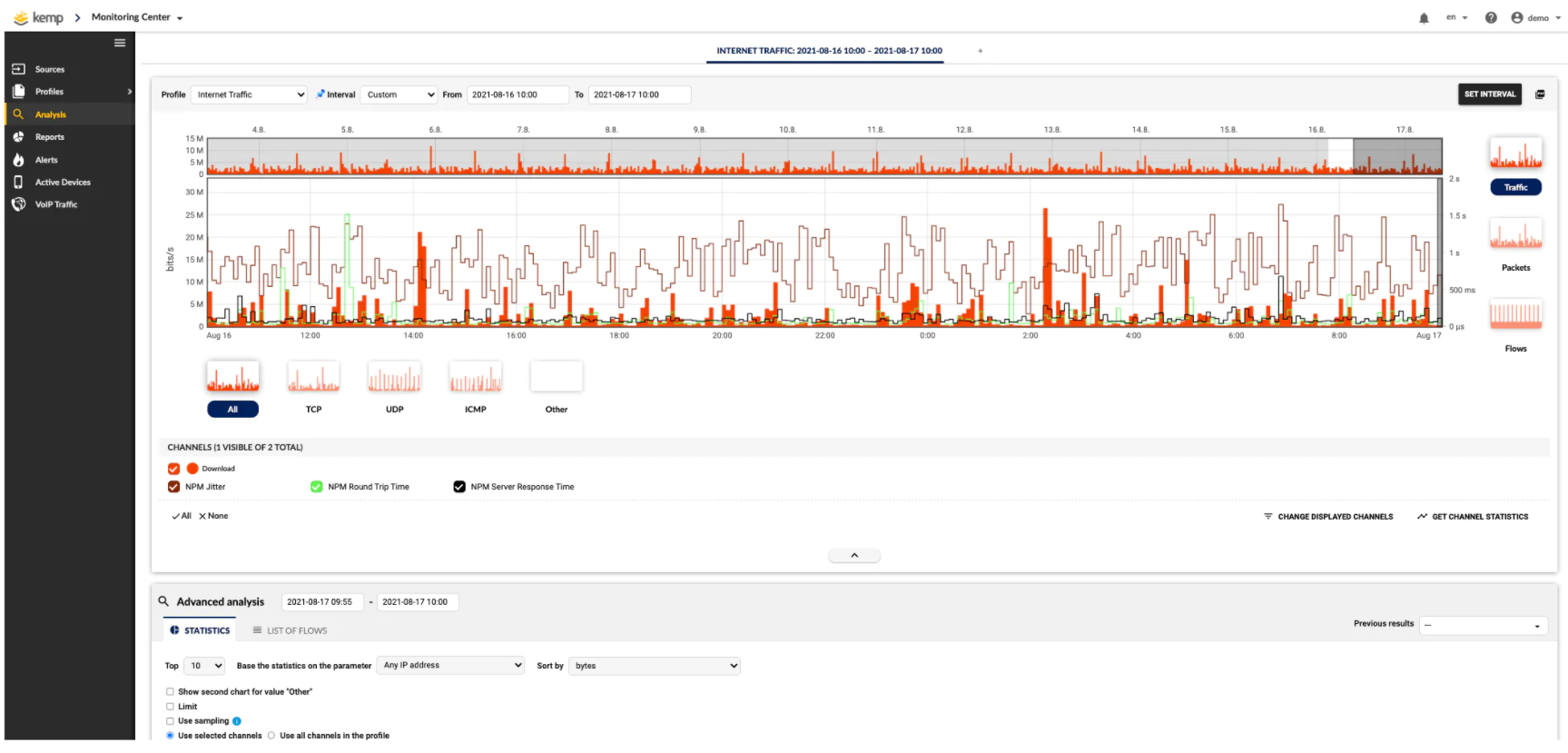Toggle the sidebar hamburger menu
Viewport: 1568px width, 753px height.
click(x=120, y=43)
